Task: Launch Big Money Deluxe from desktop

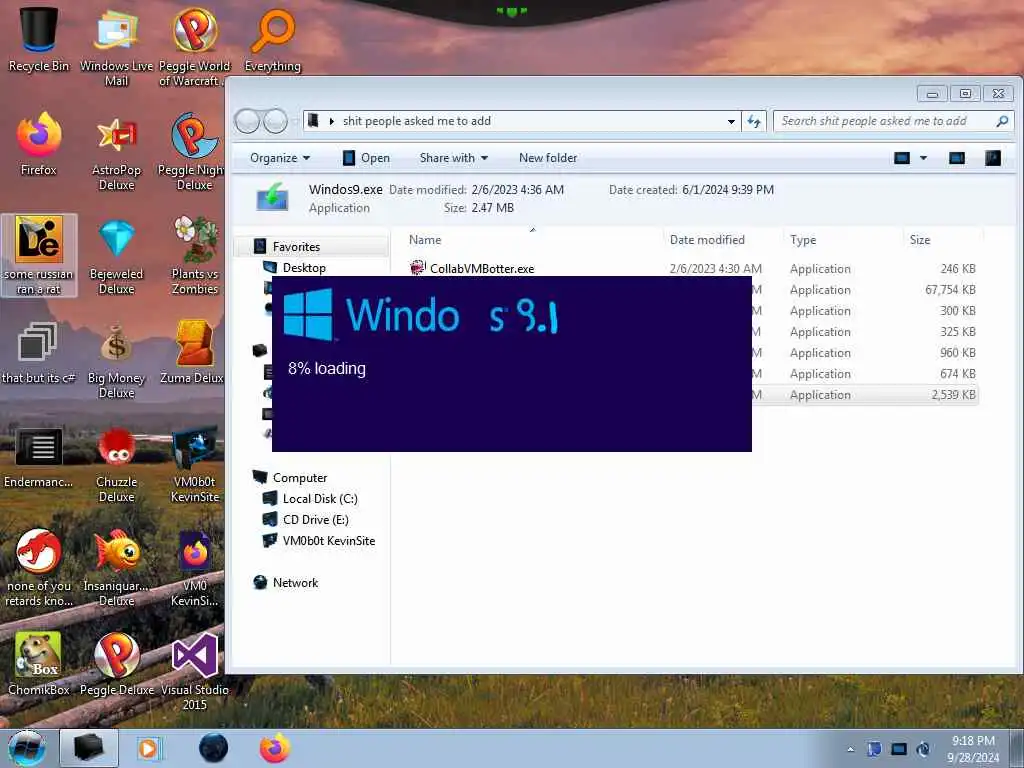Action: (116, 360)
